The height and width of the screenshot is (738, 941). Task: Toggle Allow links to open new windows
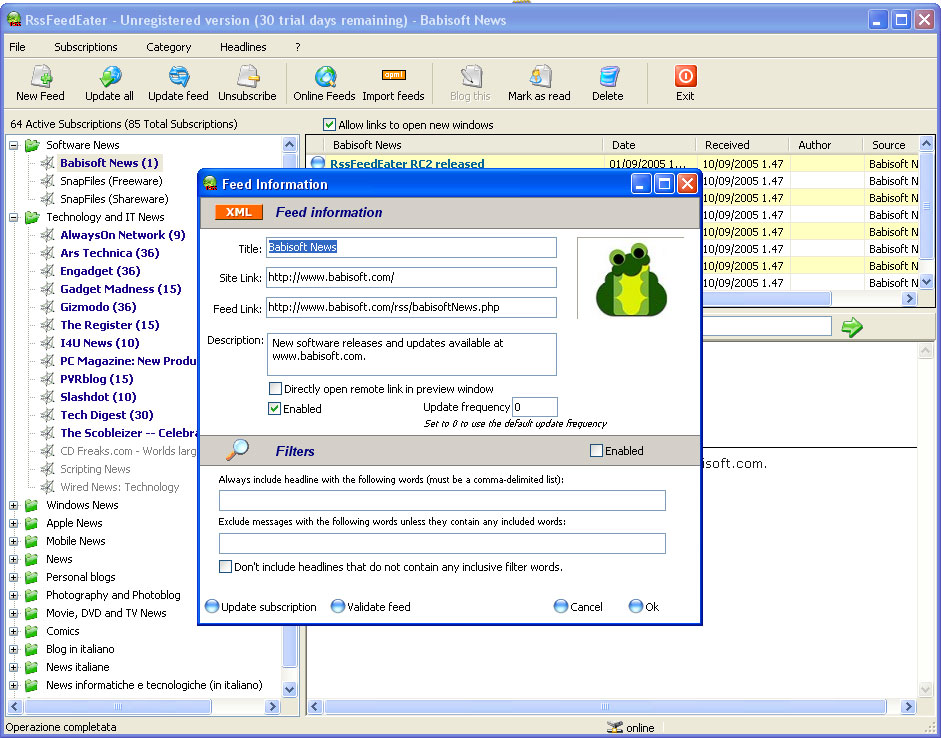pos(329,125)
